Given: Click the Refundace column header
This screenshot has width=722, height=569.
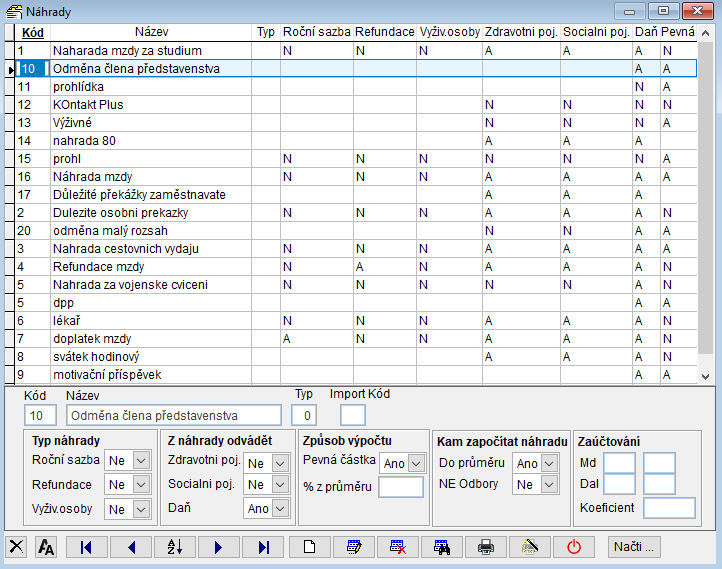Looking at the screenshot, I should tap(385, 32).
